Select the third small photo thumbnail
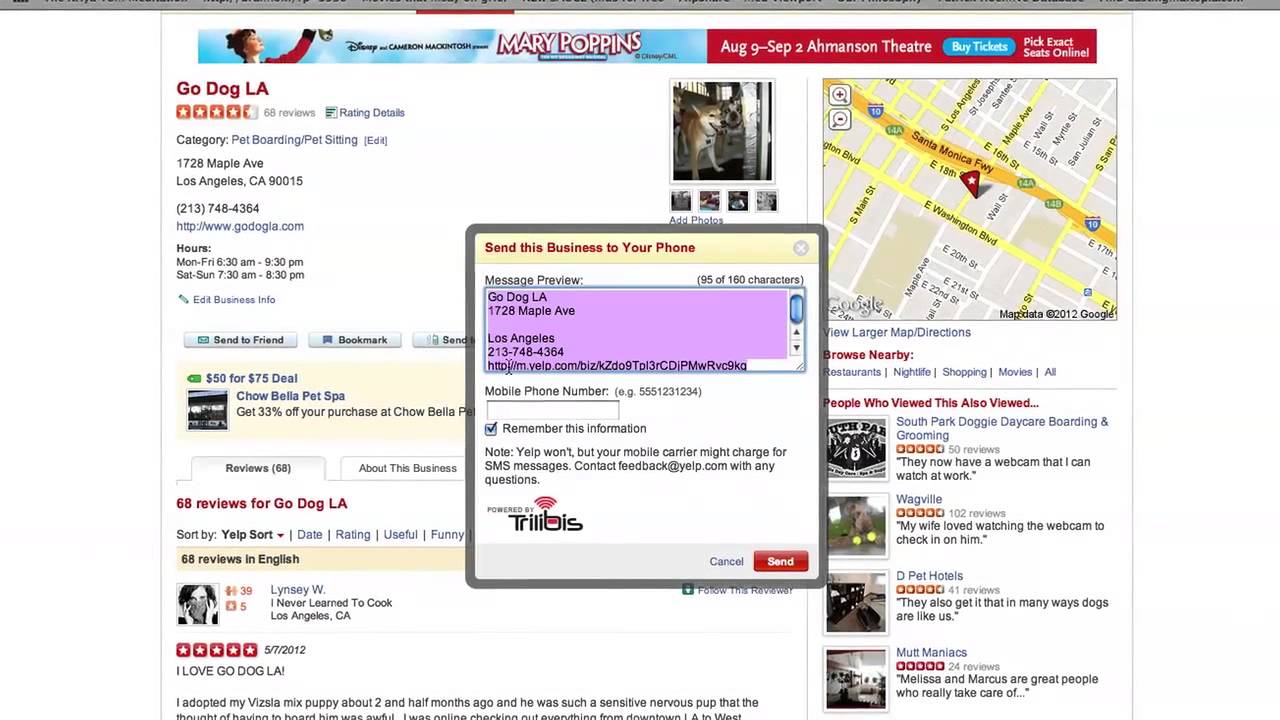Viewport: 1280px width, 720px height. click(738, 201)
